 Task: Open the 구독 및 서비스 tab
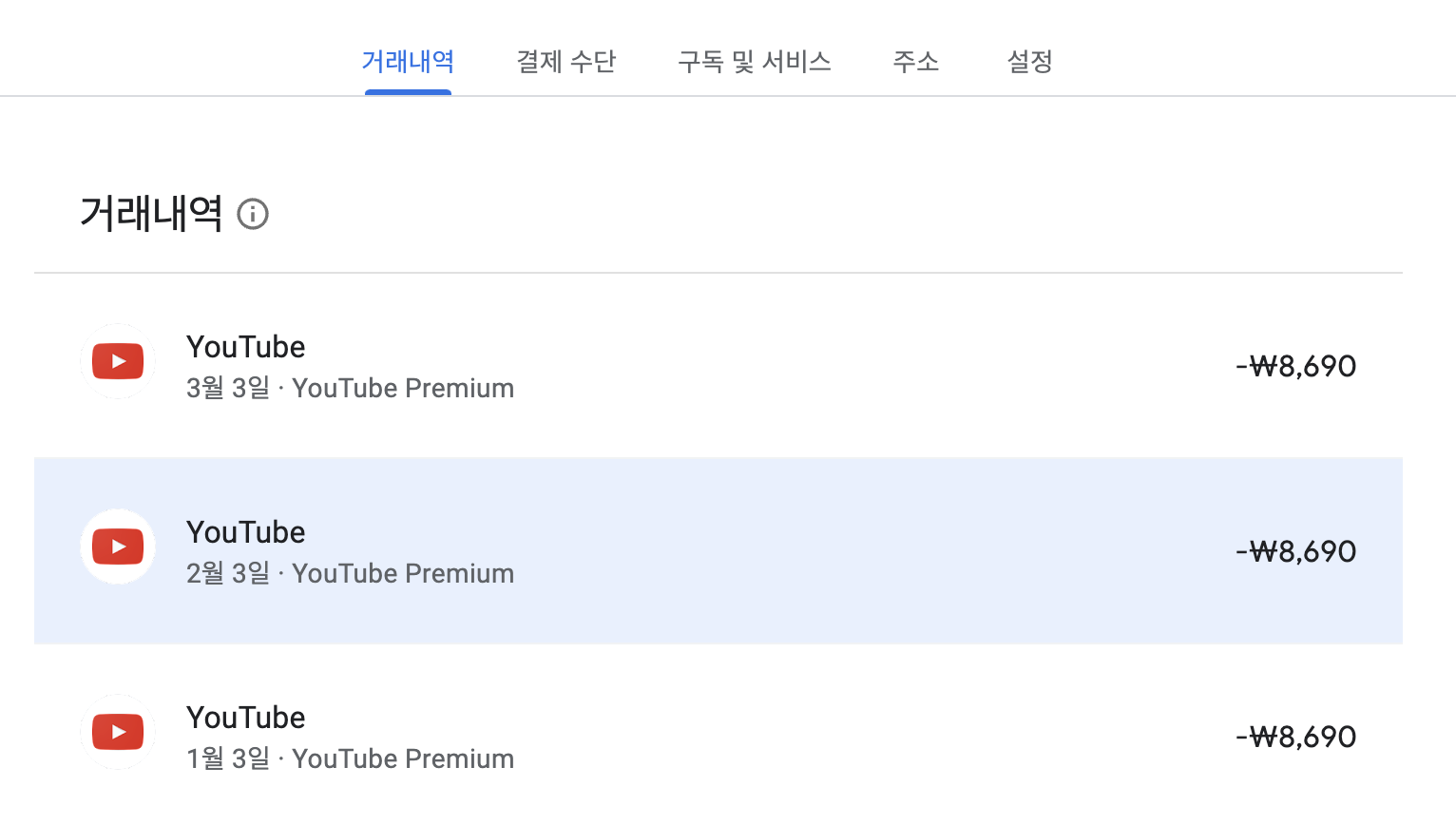tap(754, 62)
